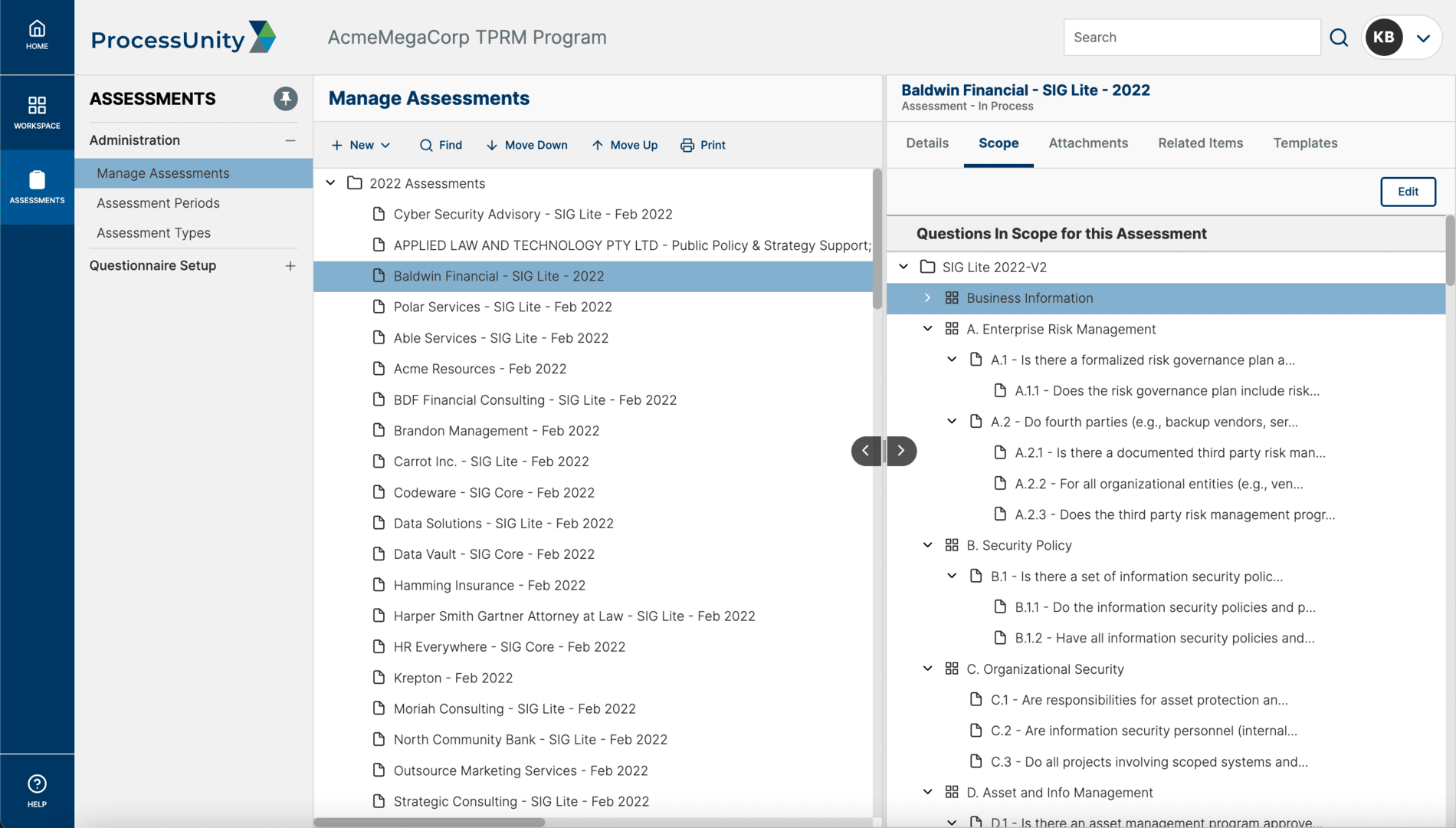
Task: Open the user account dropdown chevron
Action: [x=1423, y=38]
